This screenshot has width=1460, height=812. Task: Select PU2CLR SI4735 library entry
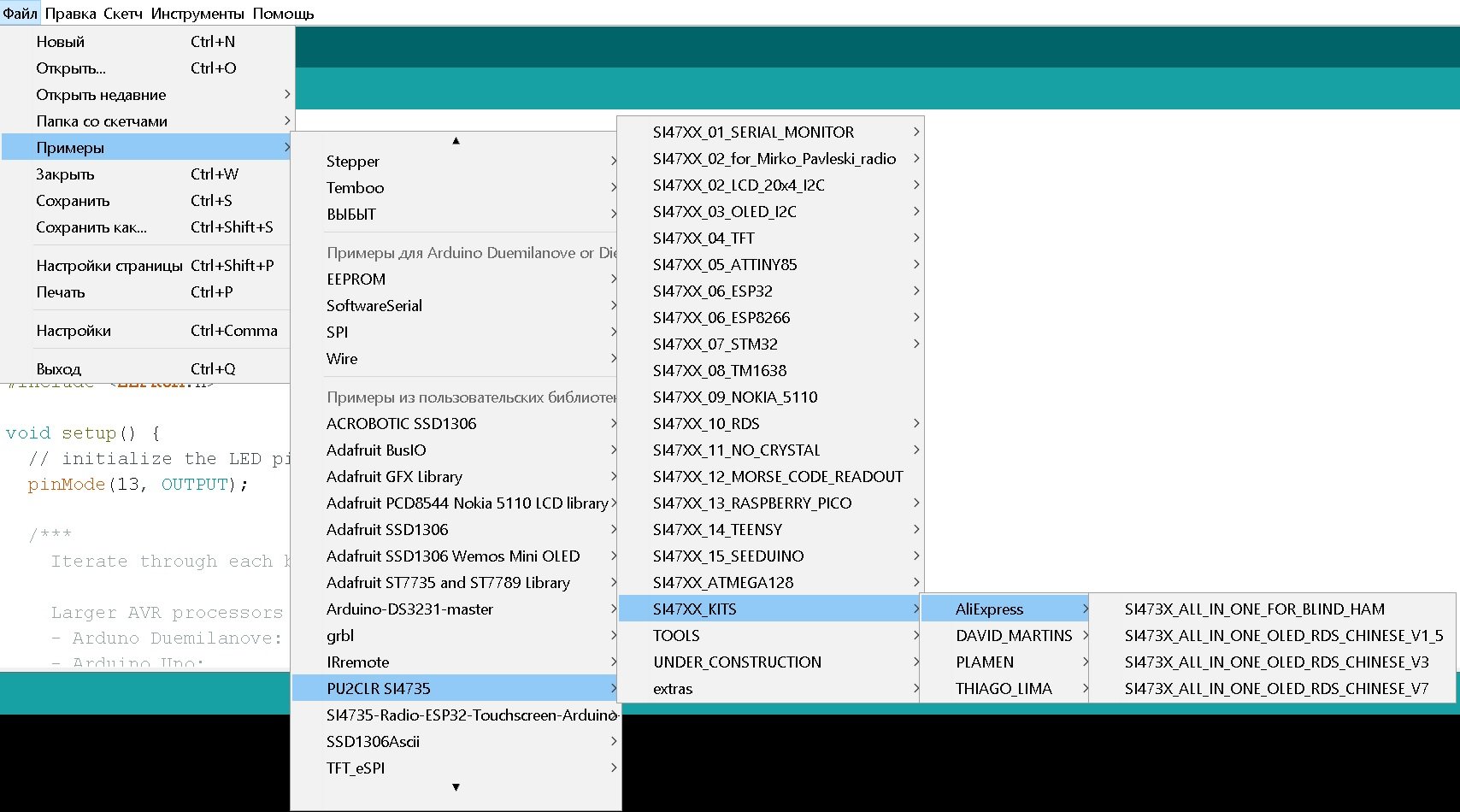456,689
